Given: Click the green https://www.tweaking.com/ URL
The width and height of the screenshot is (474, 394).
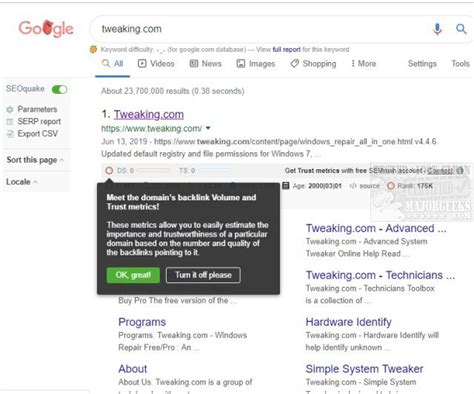Looking at the screenshot, I should 151,128.
